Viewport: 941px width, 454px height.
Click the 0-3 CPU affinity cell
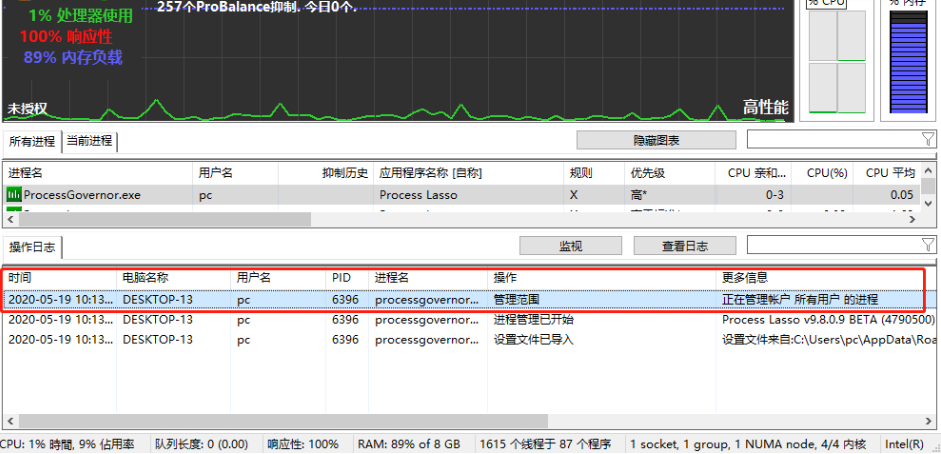774,195
